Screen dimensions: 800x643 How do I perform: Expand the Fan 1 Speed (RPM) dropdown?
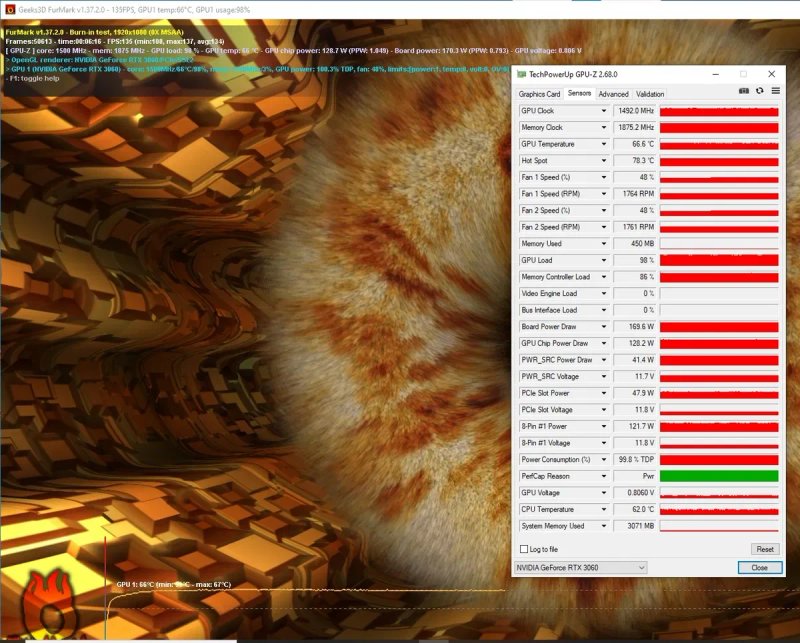pyautogui.click(x=604, y=194)
